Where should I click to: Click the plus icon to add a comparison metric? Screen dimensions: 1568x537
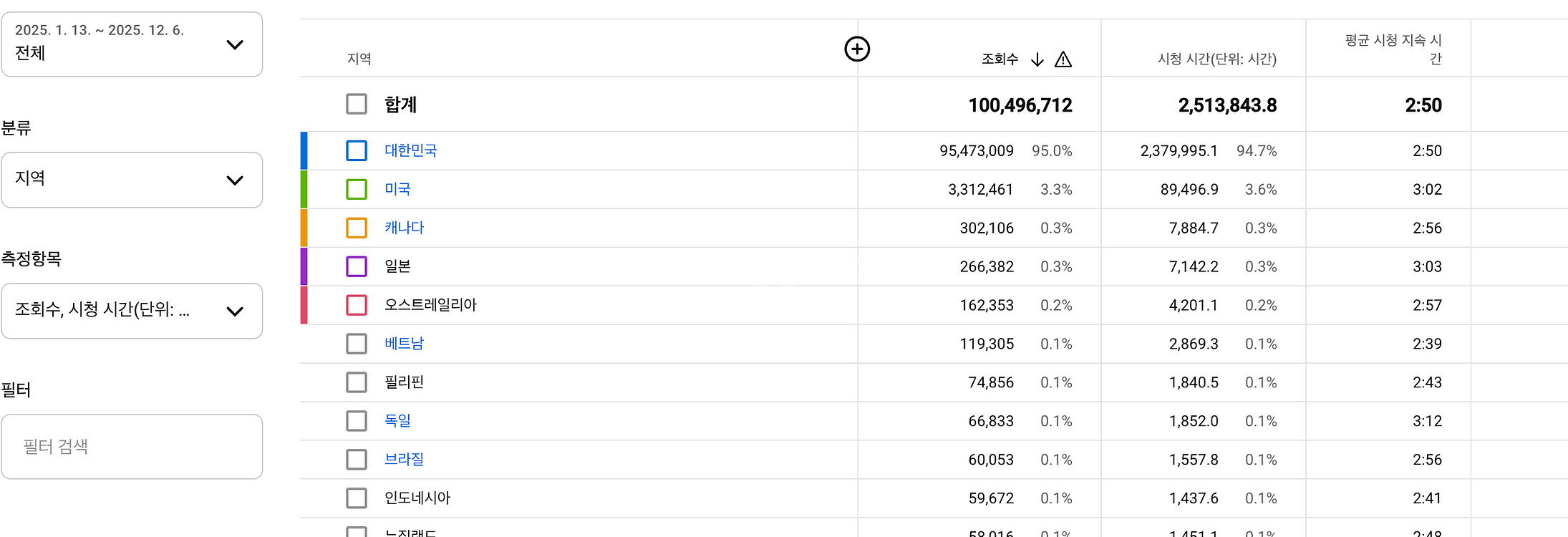pos(857,49)
